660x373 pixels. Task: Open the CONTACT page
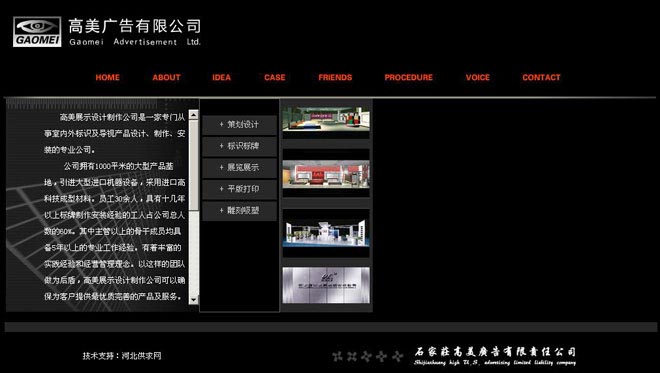click(x=541, y=77)
